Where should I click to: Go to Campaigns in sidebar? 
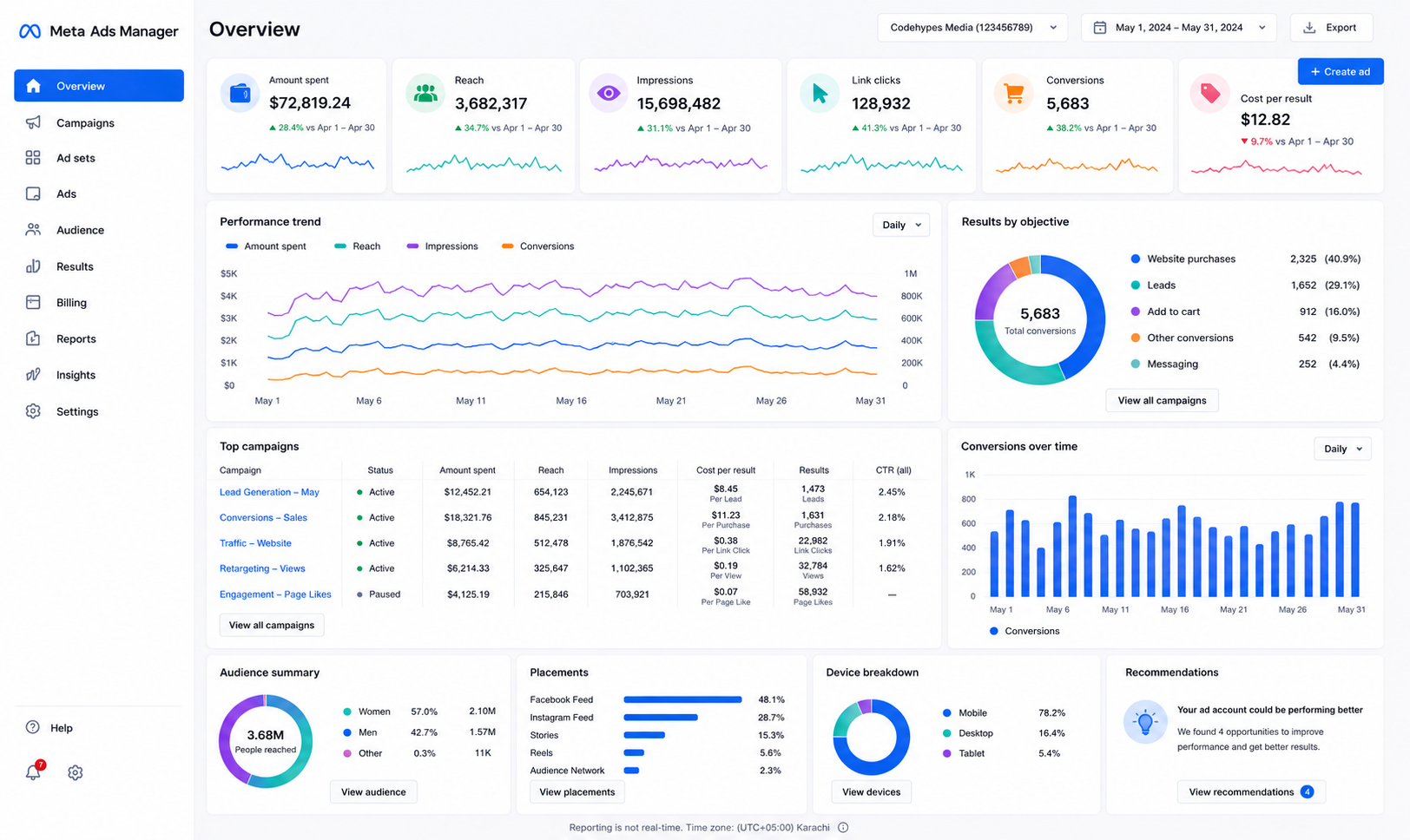point(99,122)
